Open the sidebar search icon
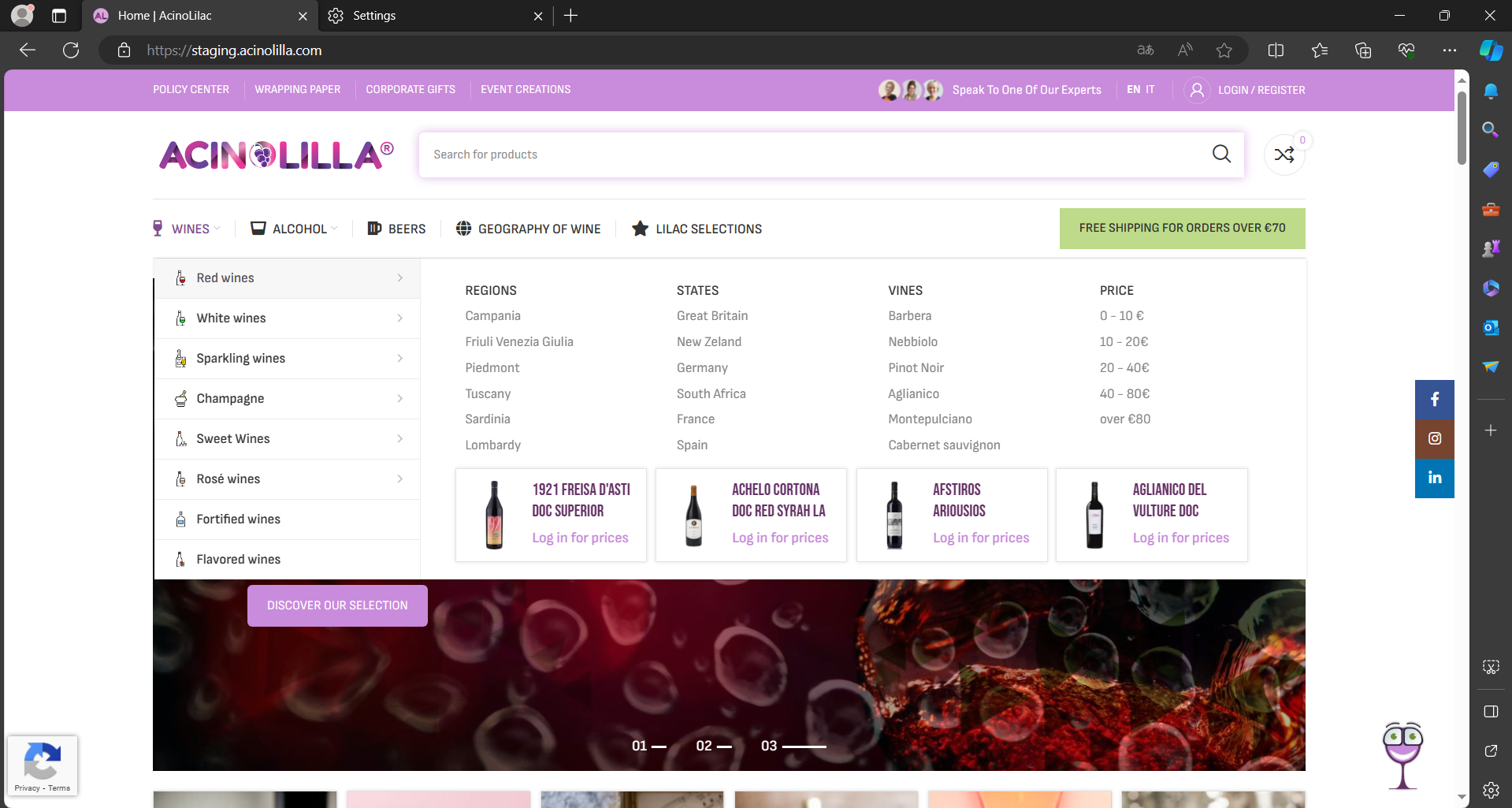 pos(1491,130)
